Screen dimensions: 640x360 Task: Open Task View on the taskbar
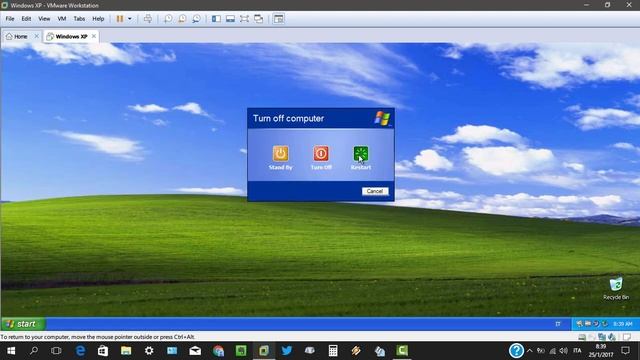(x=56, y=351)
